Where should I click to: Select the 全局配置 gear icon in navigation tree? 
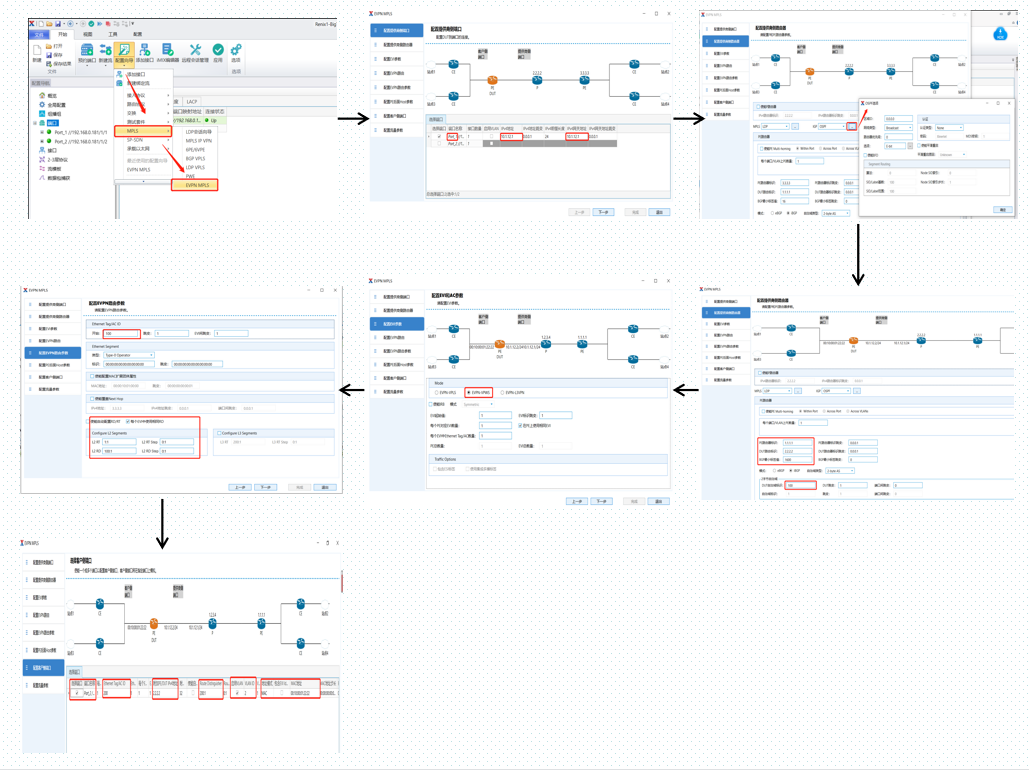(42, 104)
